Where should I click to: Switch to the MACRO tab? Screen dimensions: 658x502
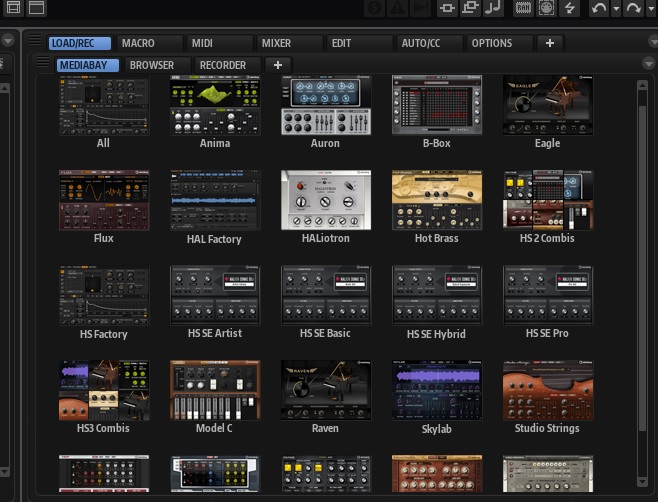point(150,43)
